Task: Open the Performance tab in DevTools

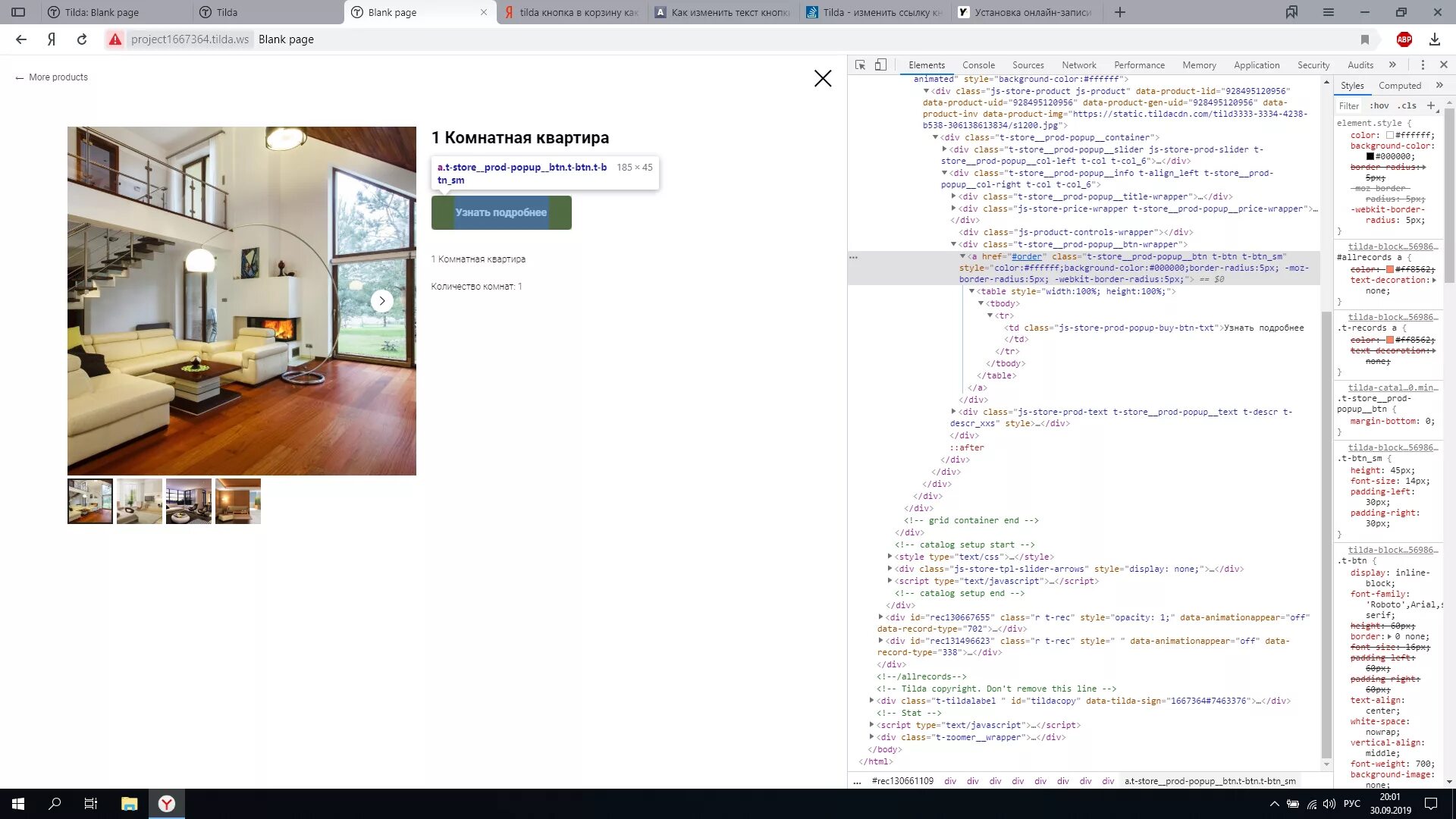Action: 1139,65
